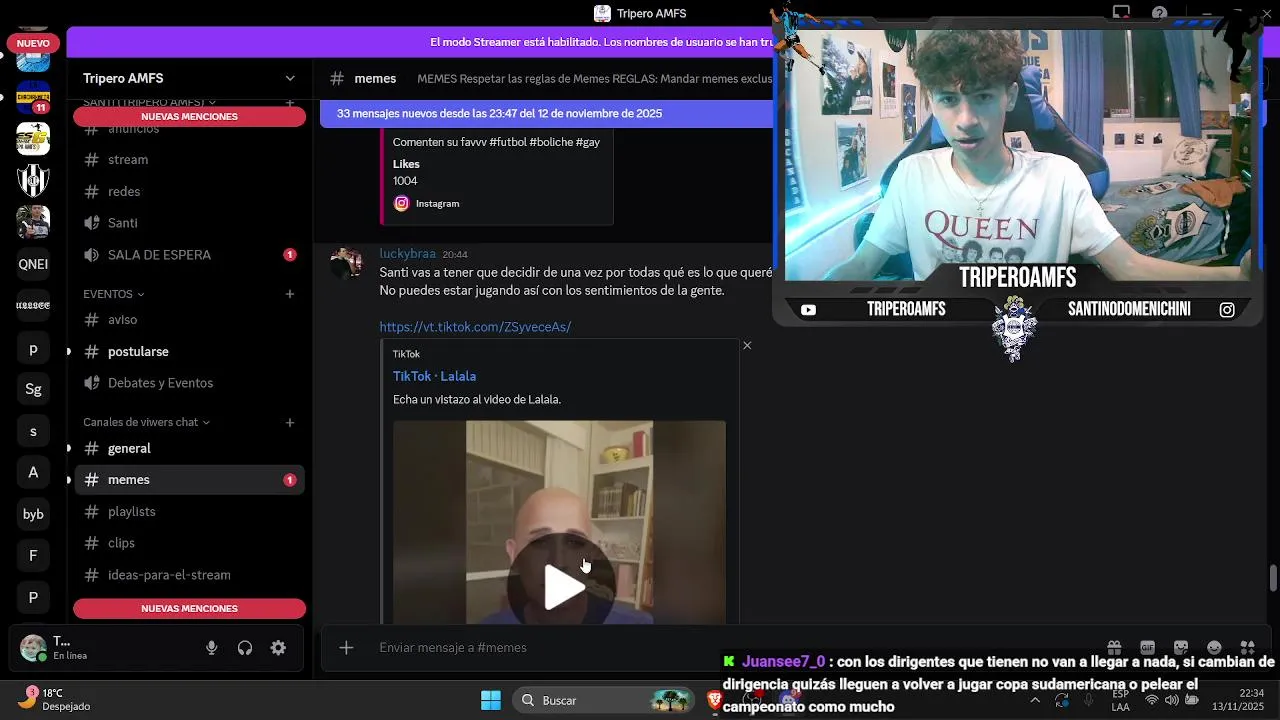1280x720 pixels.
Task: Open the byb server in sidebar
Action: (33, 514)
